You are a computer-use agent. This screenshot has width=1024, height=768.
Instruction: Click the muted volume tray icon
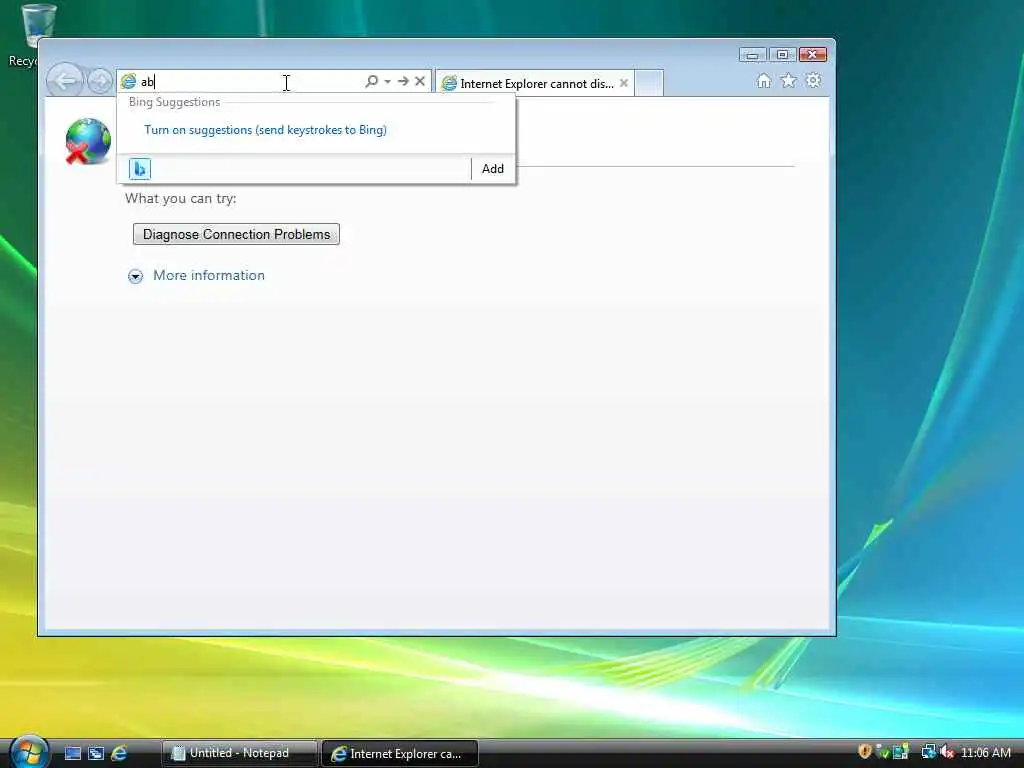(x=946, y=752)
